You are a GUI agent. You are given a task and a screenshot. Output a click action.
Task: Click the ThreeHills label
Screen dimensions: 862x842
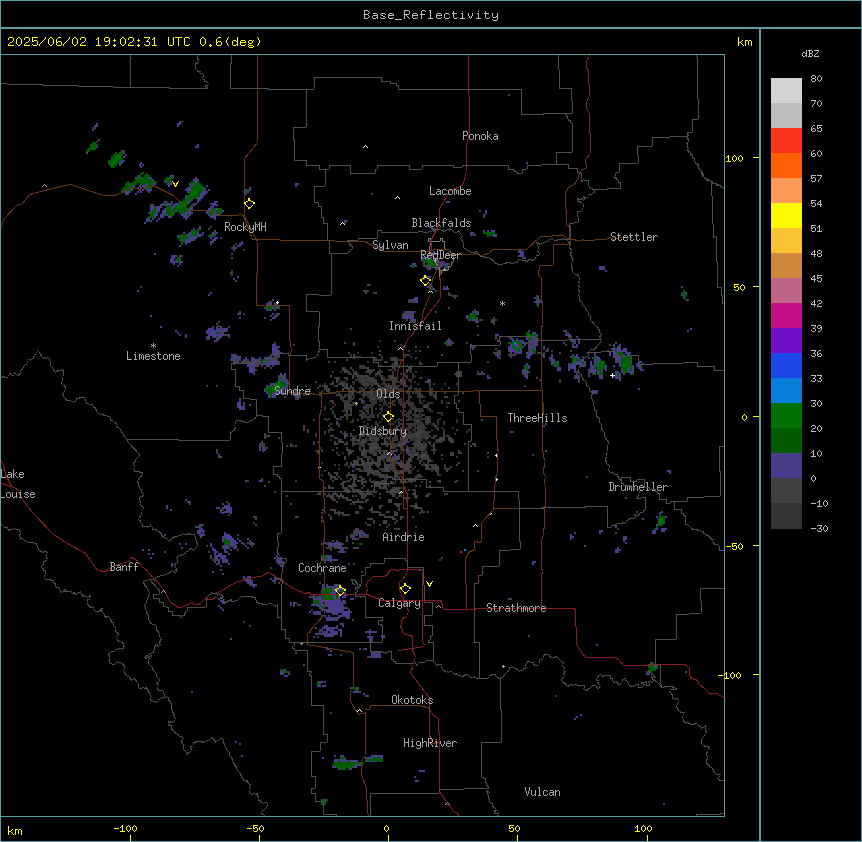click(537, 418)
